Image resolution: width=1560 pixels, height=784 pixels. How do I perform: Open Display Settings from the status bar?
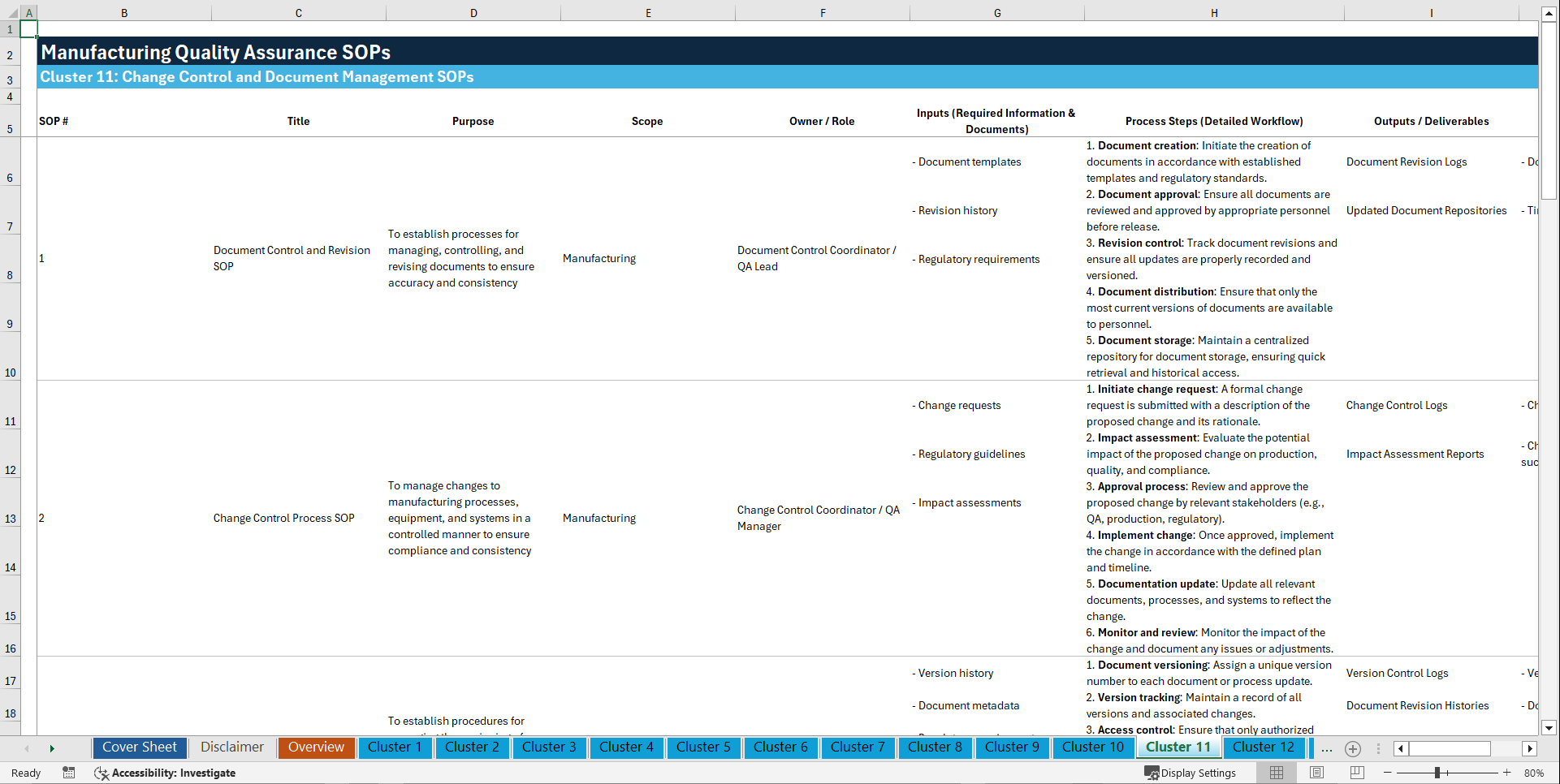click(1191, 773)
